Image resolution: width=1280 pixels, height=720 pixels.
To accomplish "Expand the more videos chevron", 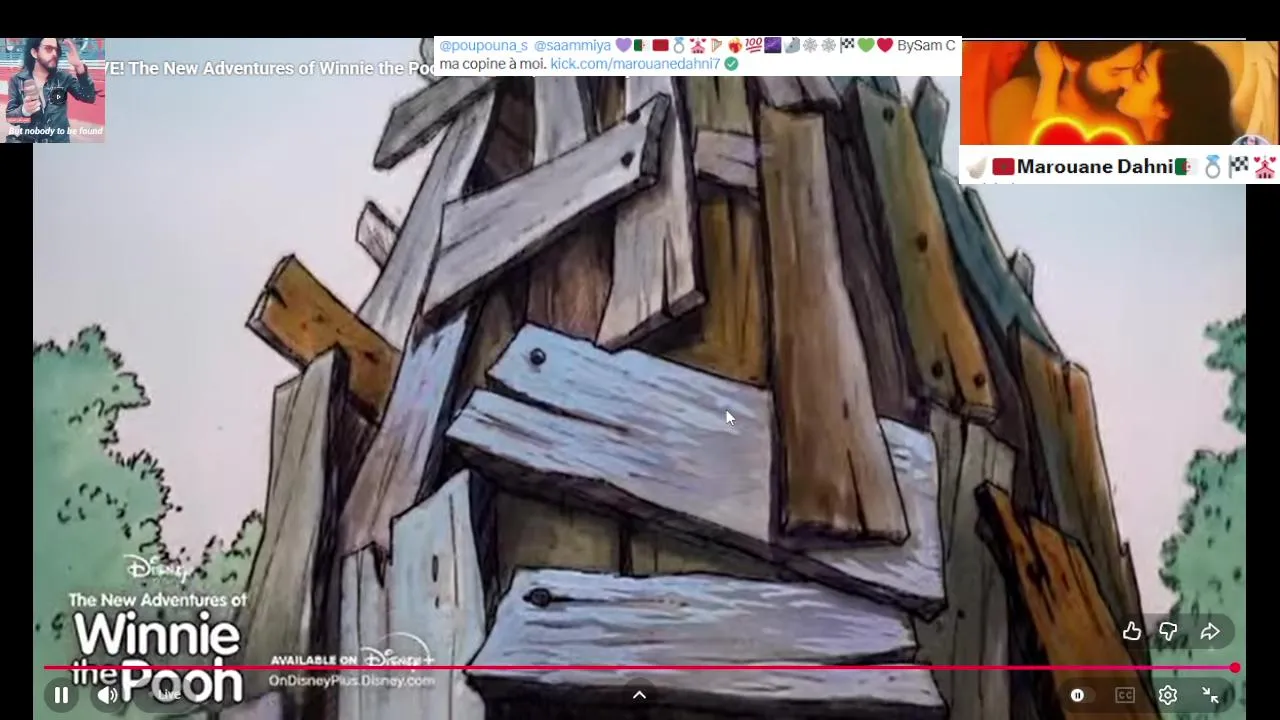I will click(x=639, y=695).
